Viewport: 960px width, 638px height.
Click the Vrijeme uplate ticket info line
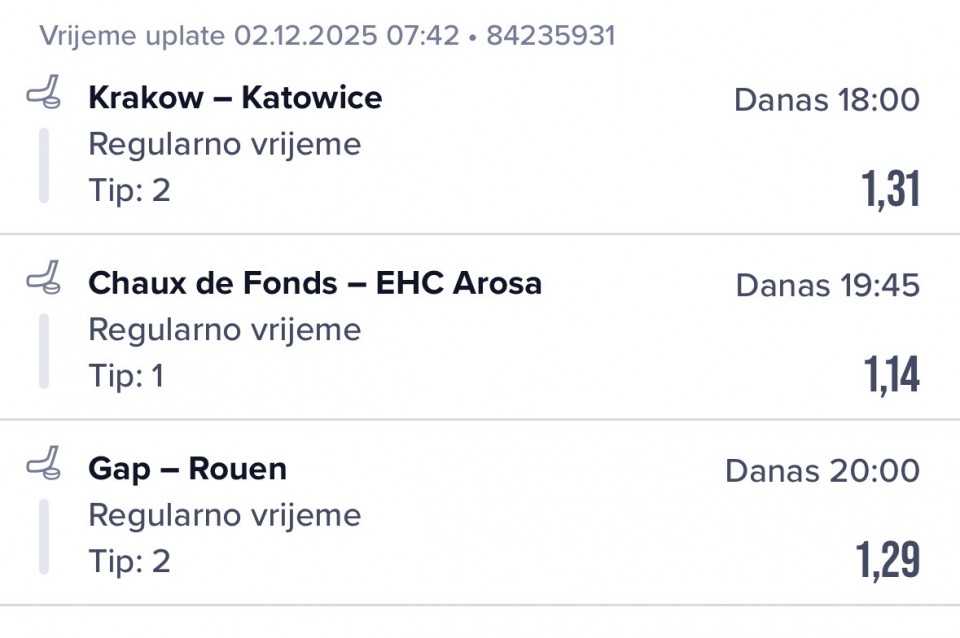[x=327, y=37]
